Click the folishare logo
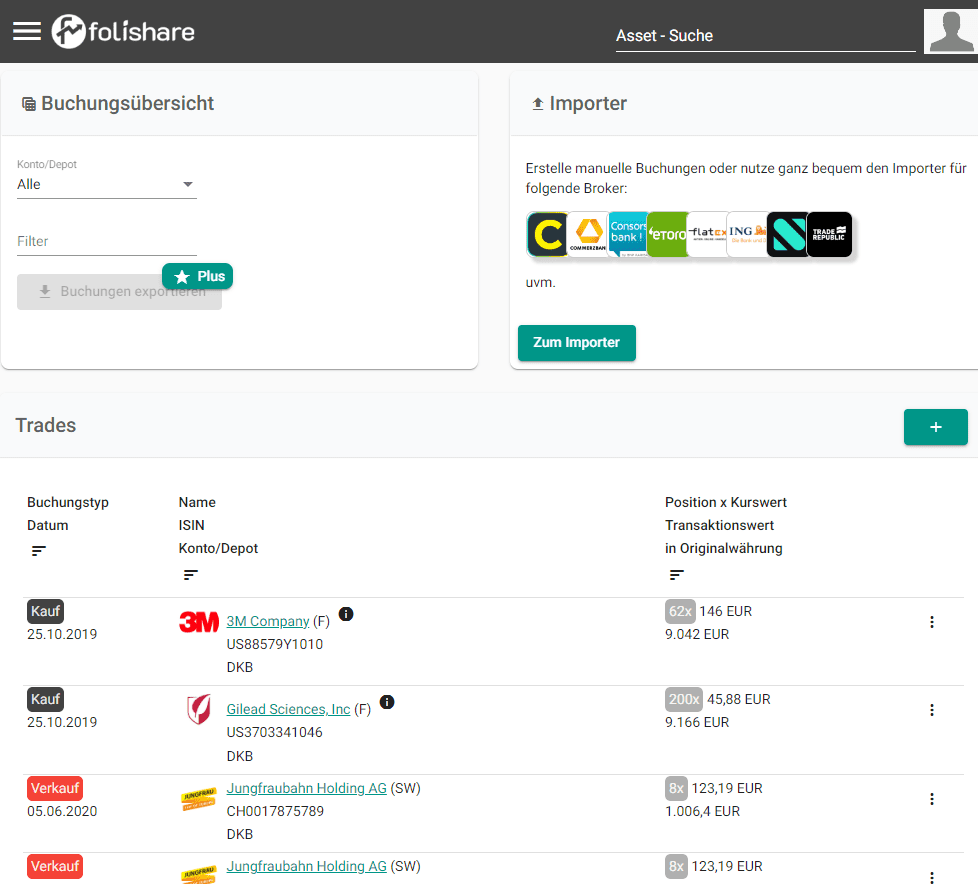Screen dimensions: 978x884 [x=123, y=31]
